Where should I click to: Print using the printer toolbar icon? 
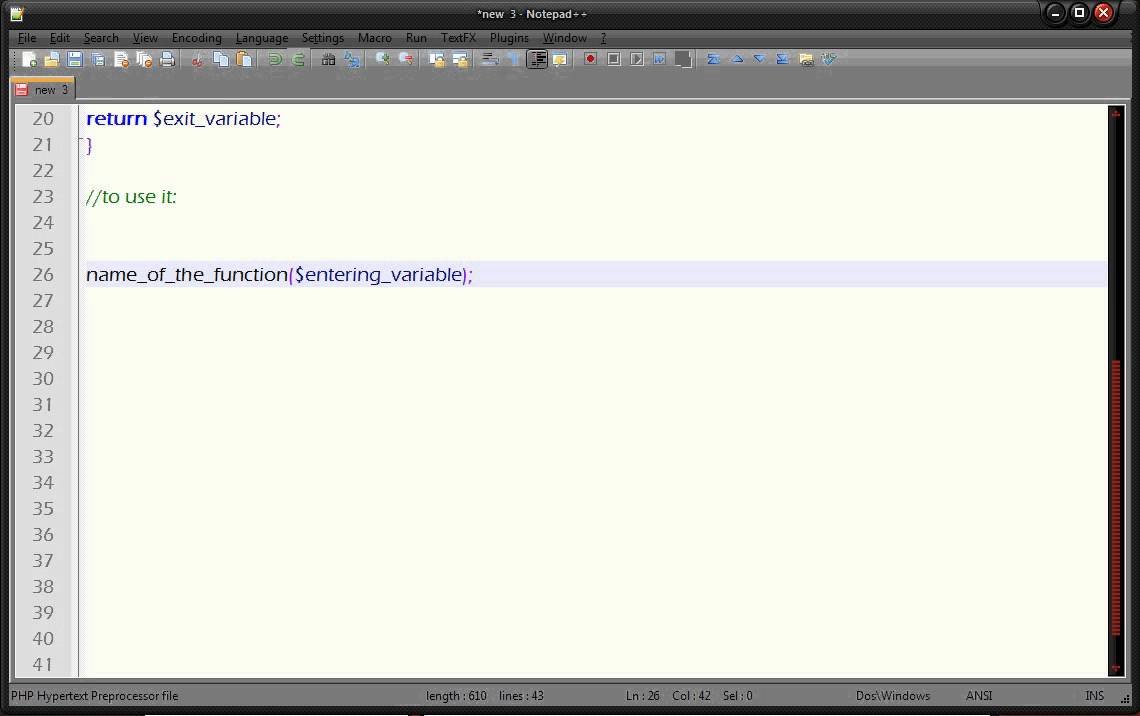point(167,60)
